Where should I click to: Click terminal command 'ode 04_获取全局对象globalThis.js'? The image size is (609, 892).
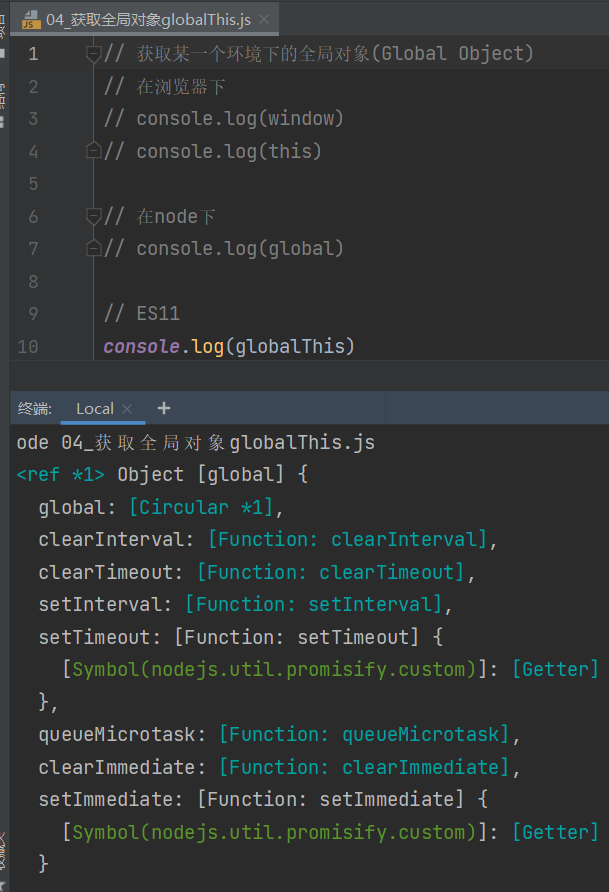(x=196, y=442)
